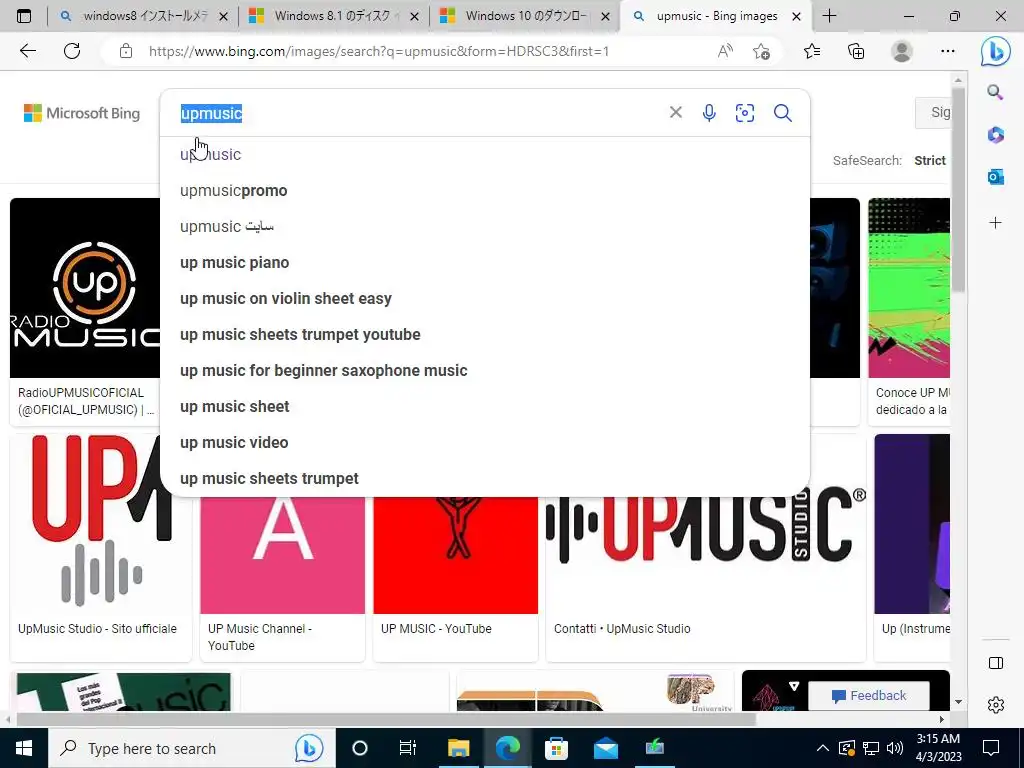This screenshot has height=768, width=1024.
Task: Click the horizontal scrollbar at bottom
Action: click(x=386, y=719)
